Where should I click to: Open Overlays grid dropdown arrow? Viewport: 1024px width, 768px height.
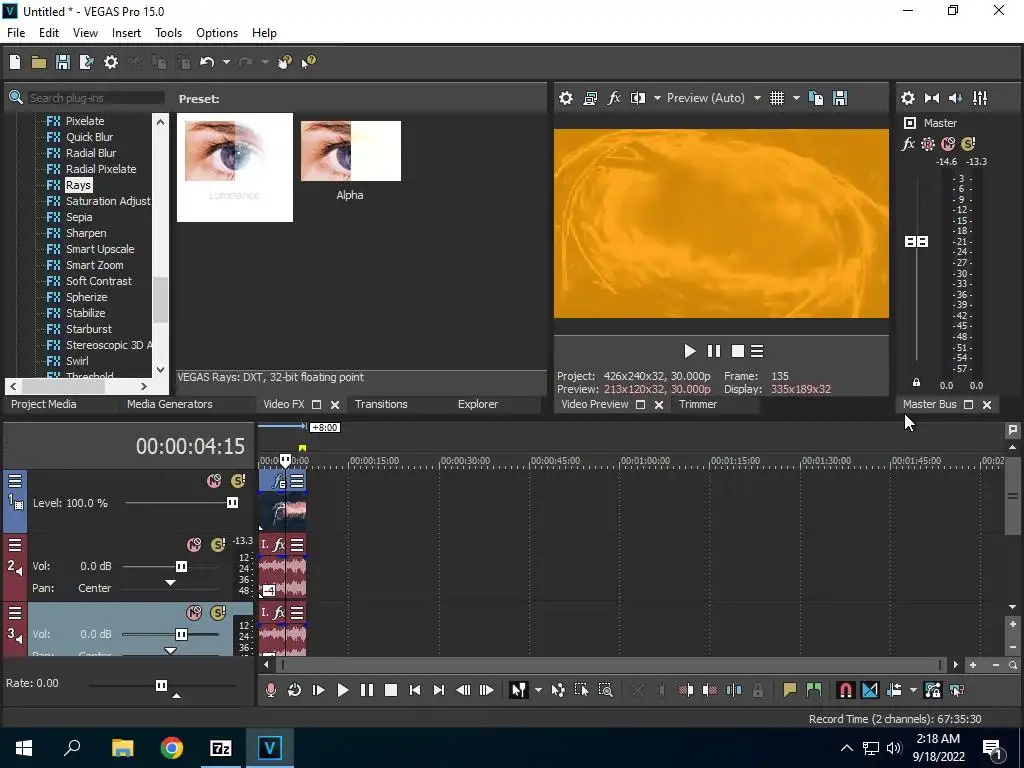pos(796,98)
